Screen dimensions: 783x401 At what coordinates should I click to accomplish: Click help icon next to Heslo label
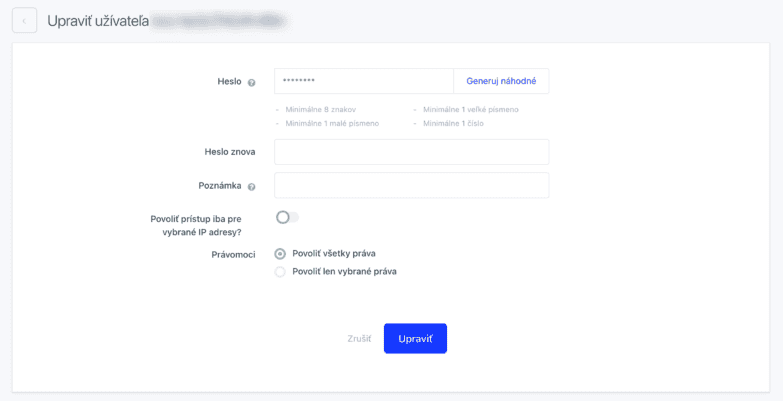click(252, 82)
